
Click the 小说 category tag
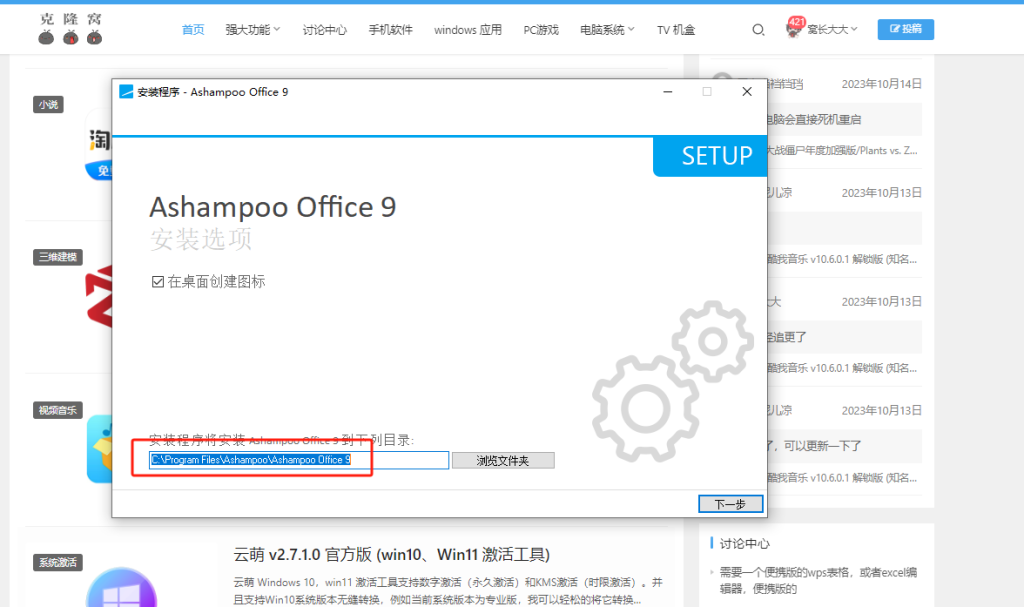point(48,105)
